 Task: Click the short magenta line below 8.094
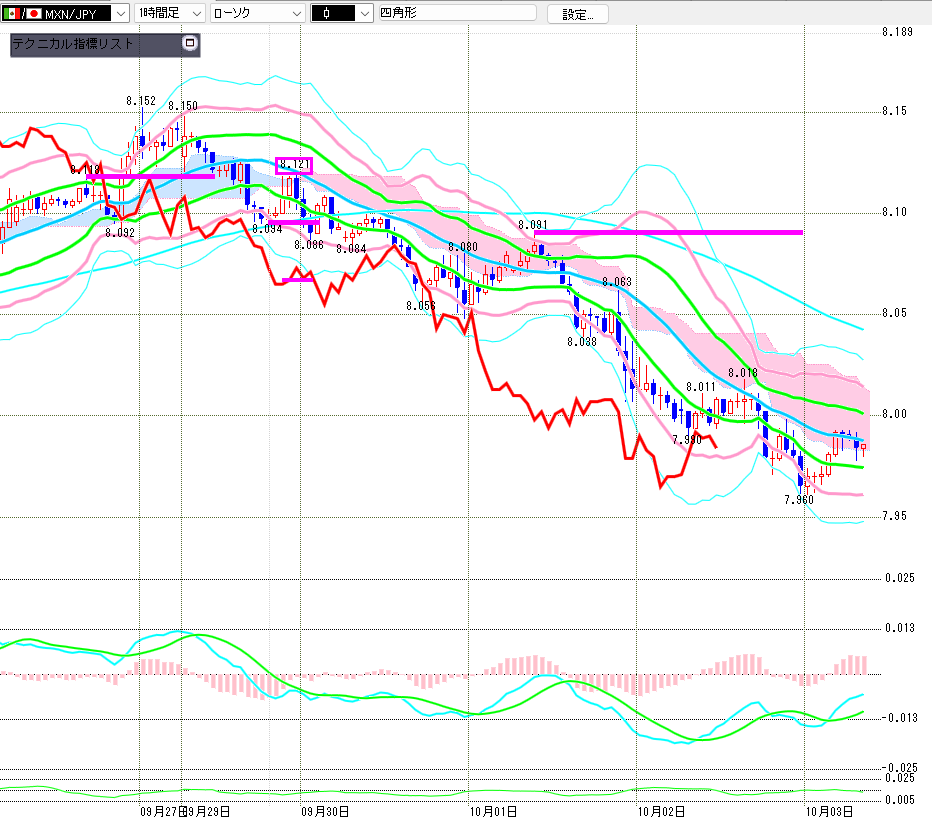pyautogui.click(x=297, y=279)
